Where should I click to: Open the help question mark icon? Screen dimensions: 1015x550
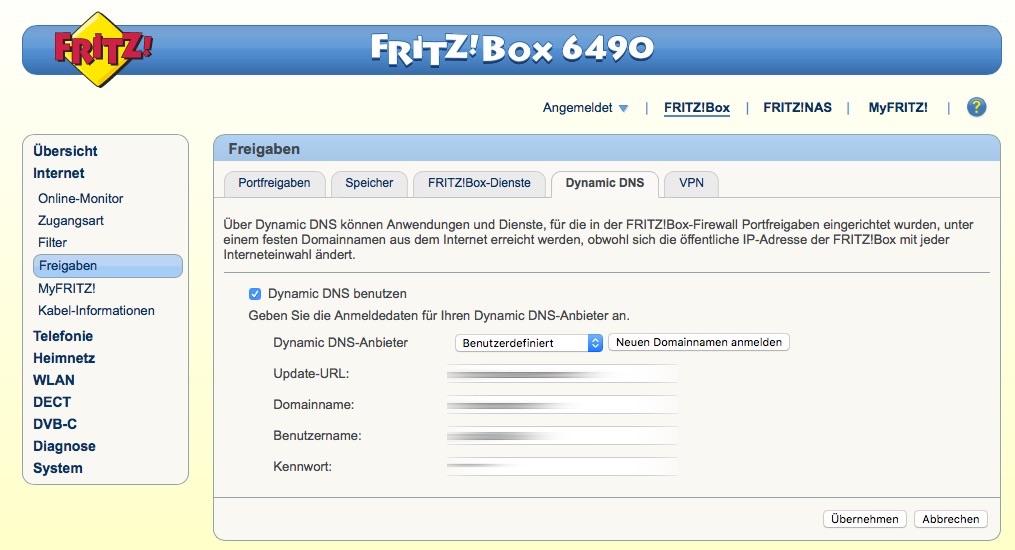pyautogui.click(x=976, y=108)
